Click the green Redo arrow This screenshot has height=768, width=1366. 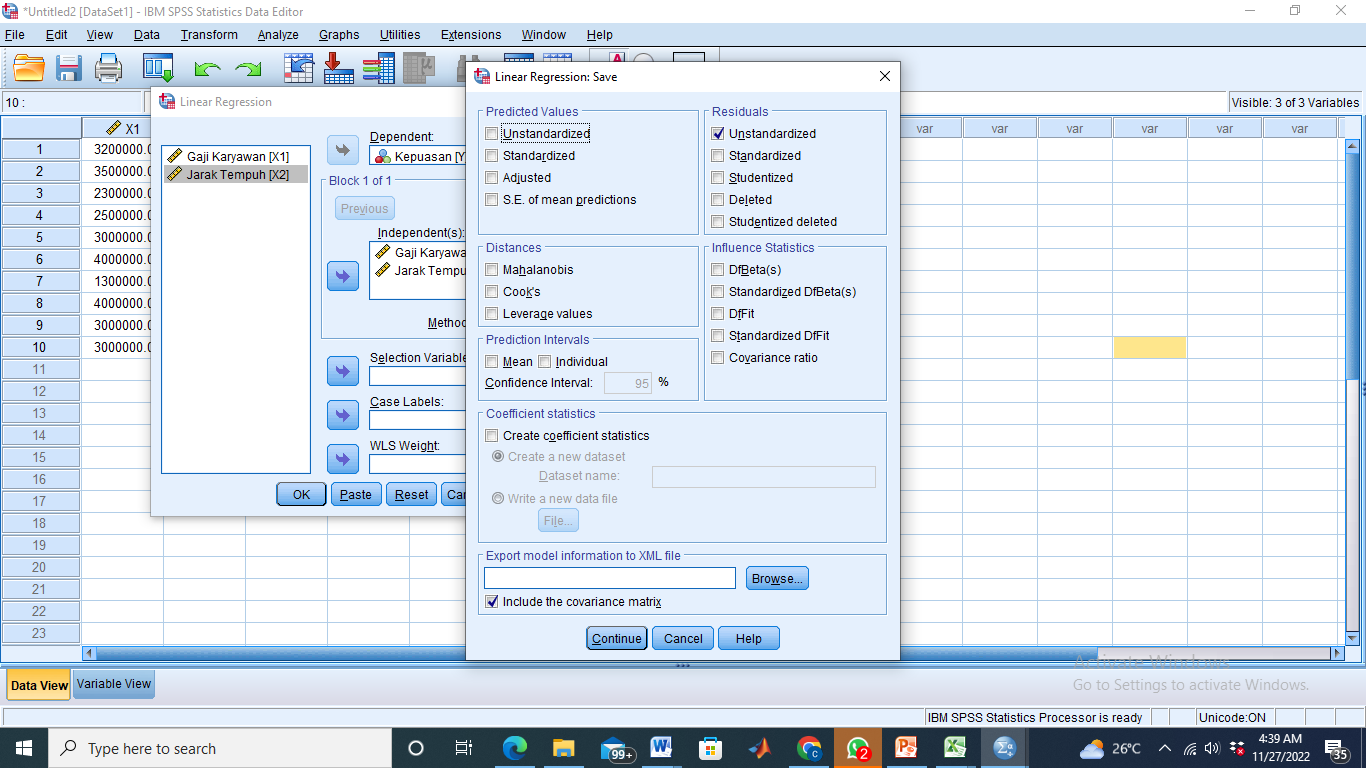(x=247, y=69)
